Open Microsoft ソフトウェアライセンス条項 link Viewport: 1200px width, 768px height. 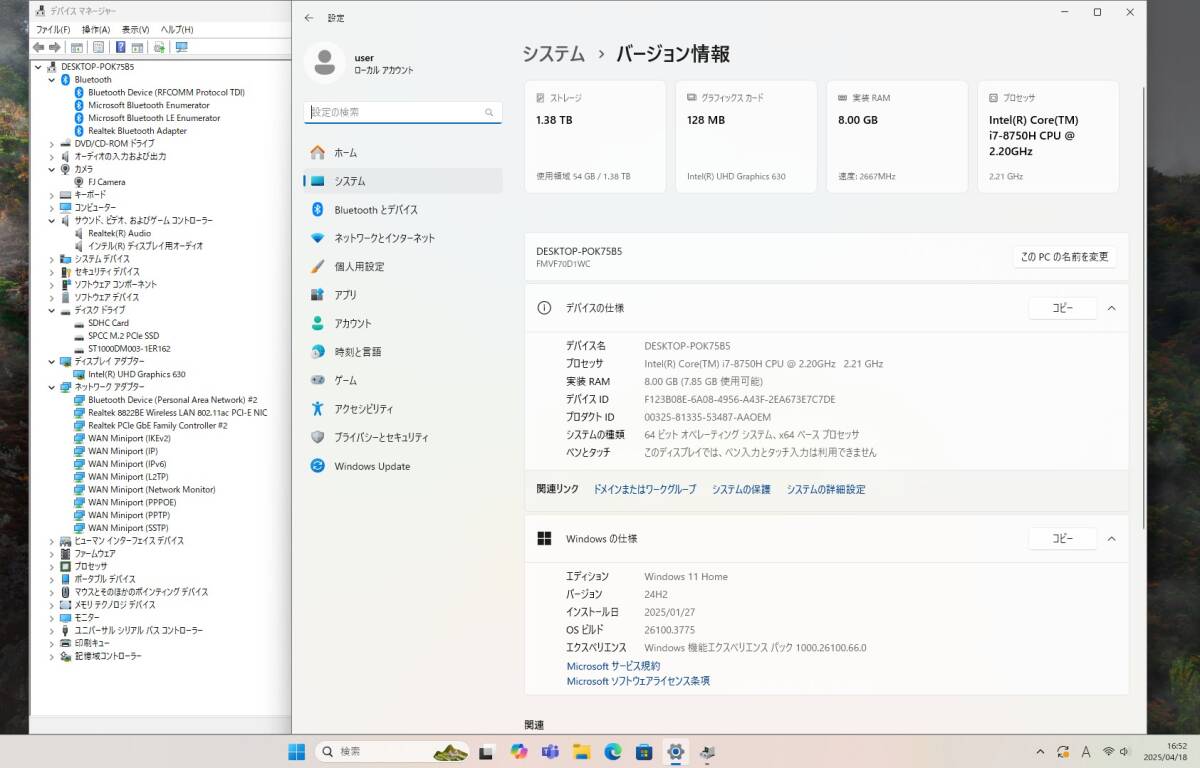pyautogui.click(x=638, y=681)
